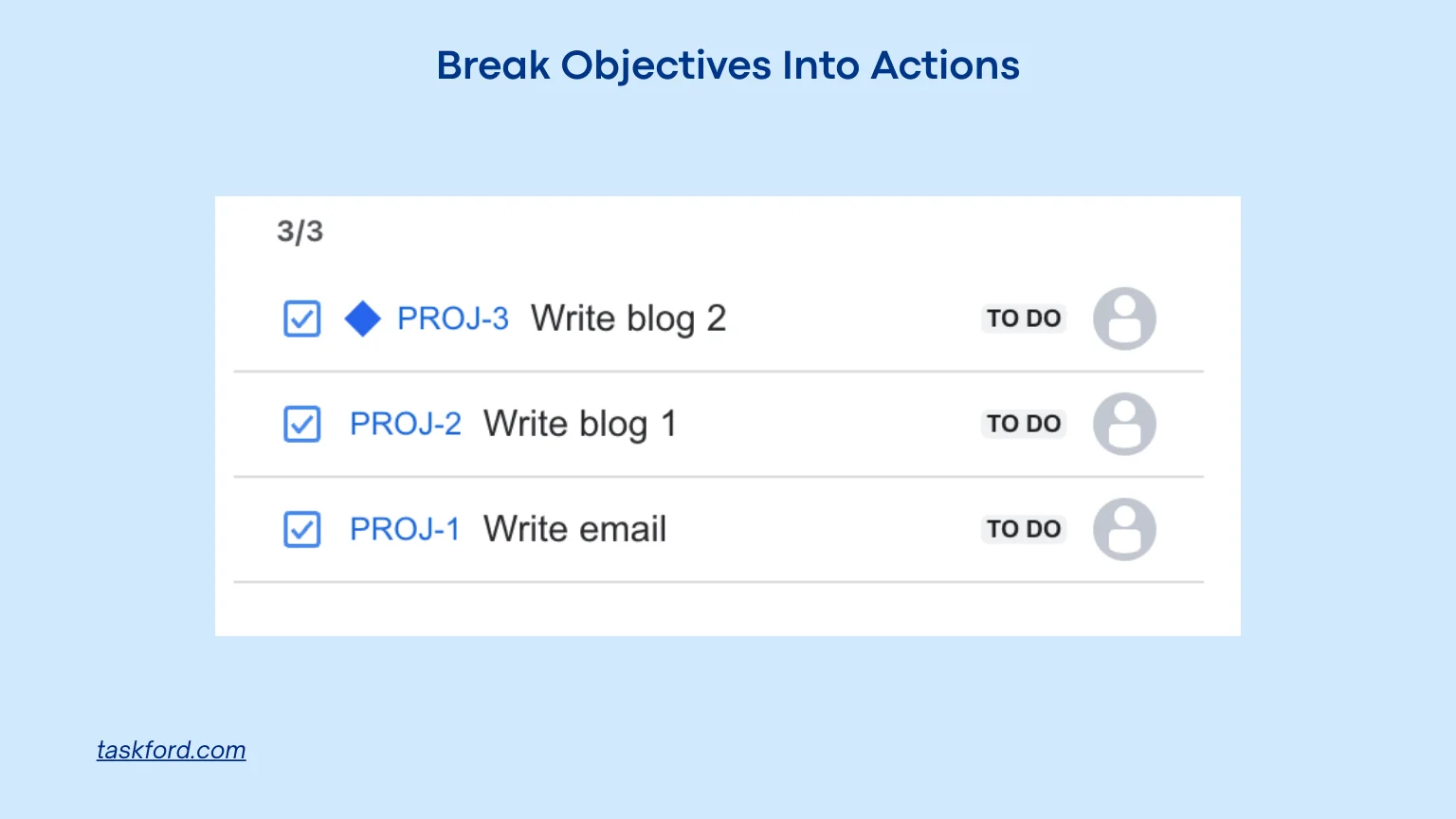The height and width of the screenshot is (819, 1456).
Task: Select the Write blog 1 title
Action: click(579, 424)
